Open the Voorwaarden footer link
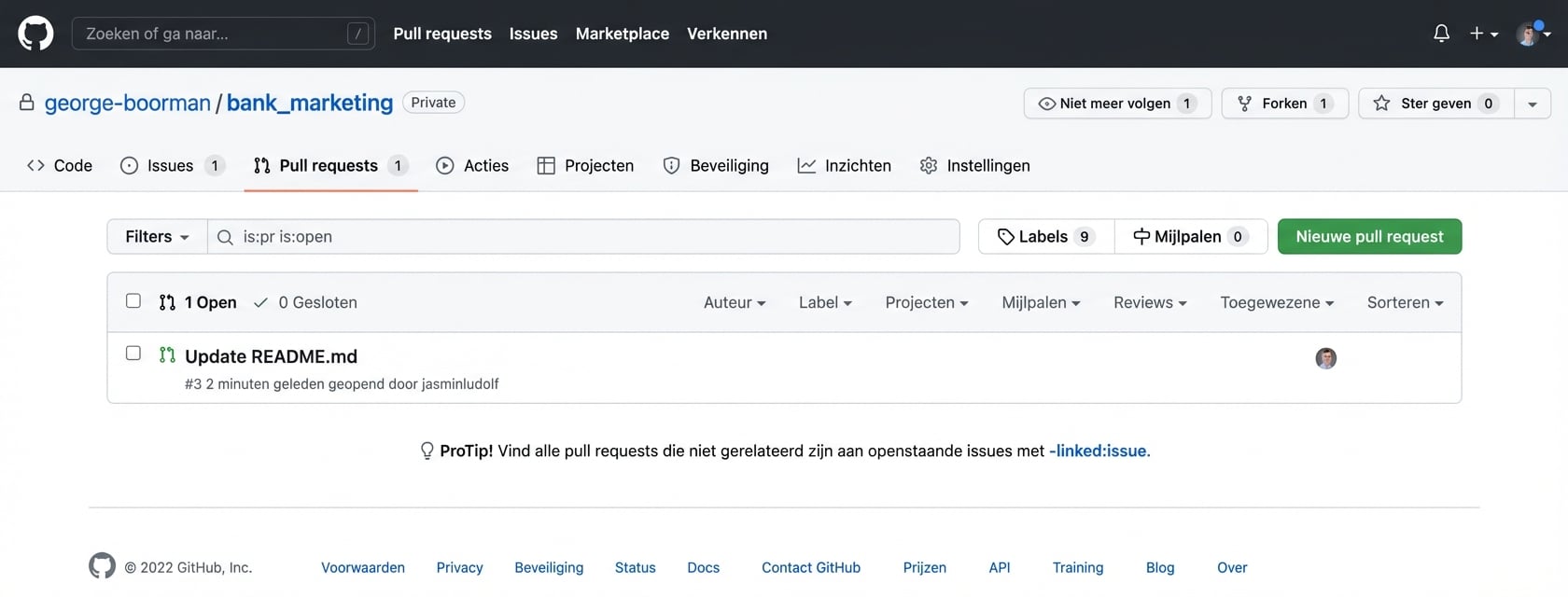Screen dimensions: 1568x597 (363, 567)
